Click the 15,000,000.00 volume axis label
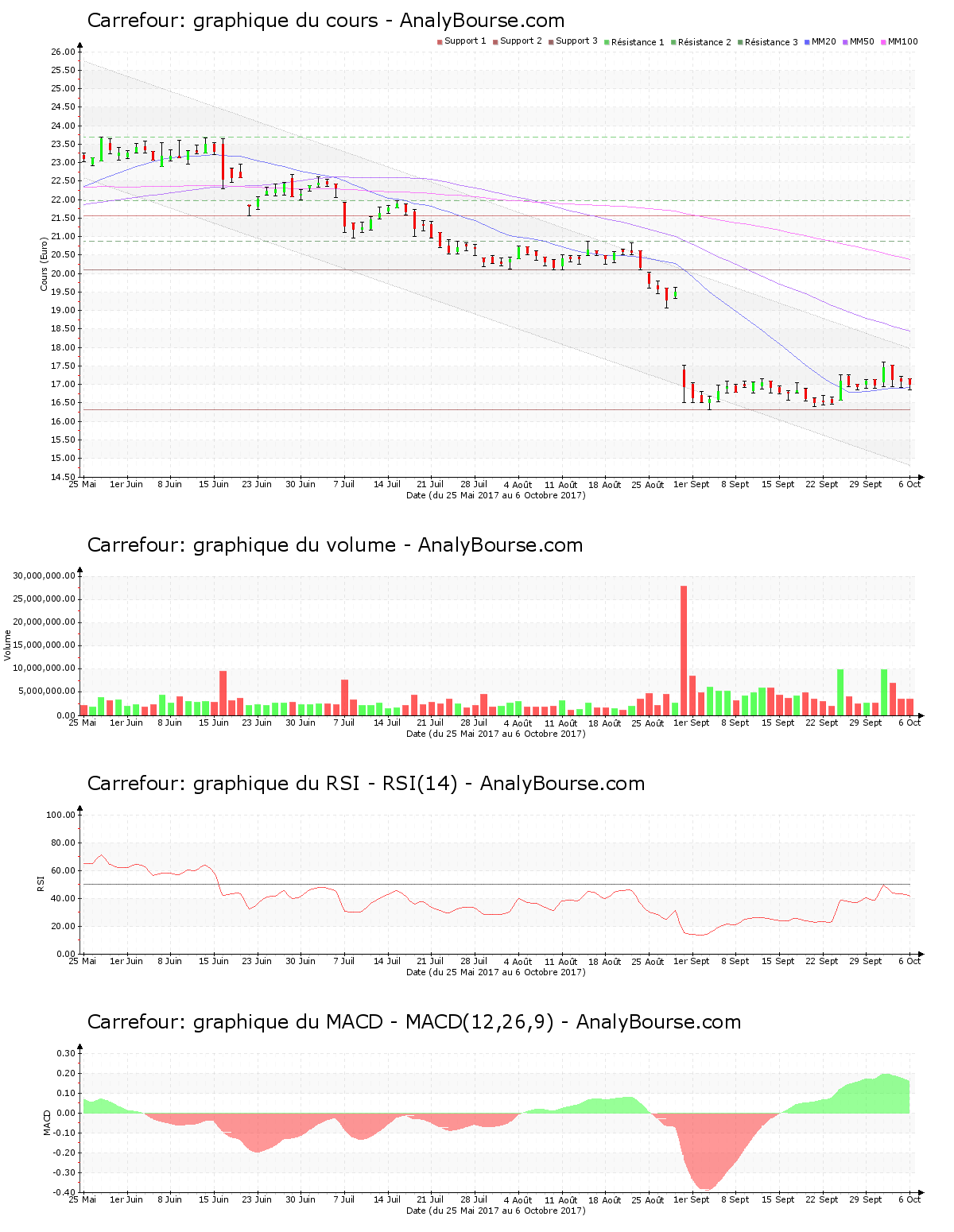Viewport: 954px width, 1232px height. pyautogui.click(x=45, y=645)
